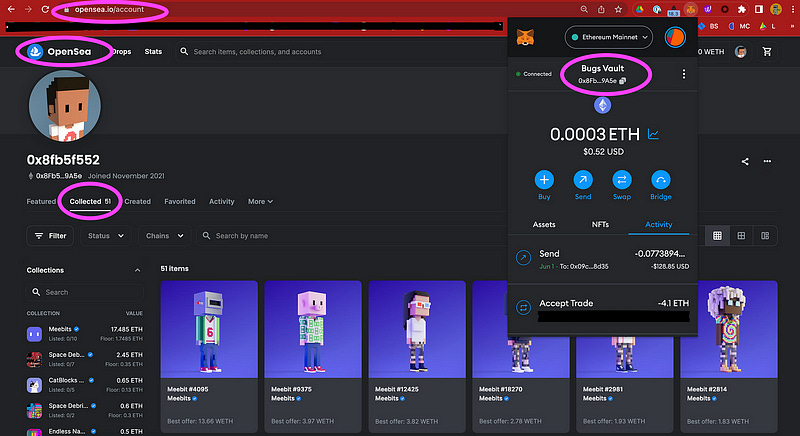Open the Ethereum Mainnet network dropdown

pos(609,37)
